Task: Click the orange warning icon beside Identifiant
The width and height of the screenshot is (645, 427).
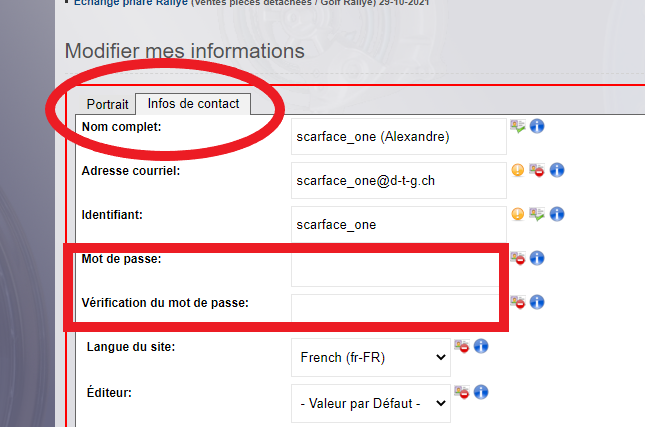Action: point(517,214)
